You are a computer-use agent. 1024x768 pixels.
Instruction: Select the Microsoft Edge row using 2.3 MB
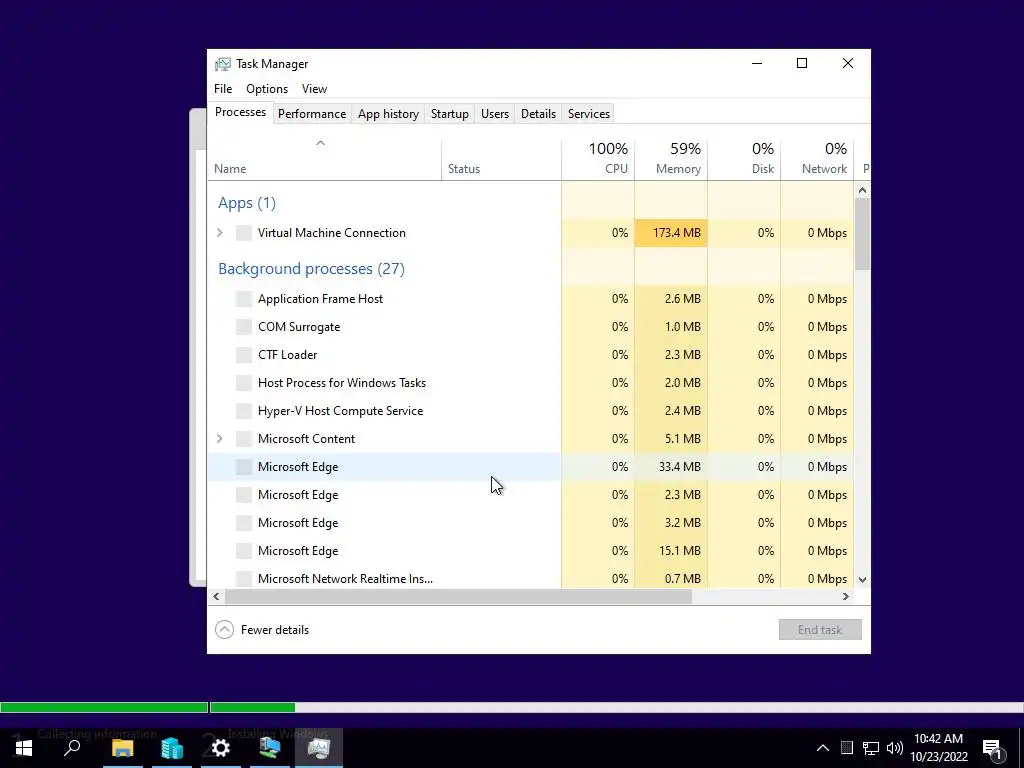click(530, 495)
